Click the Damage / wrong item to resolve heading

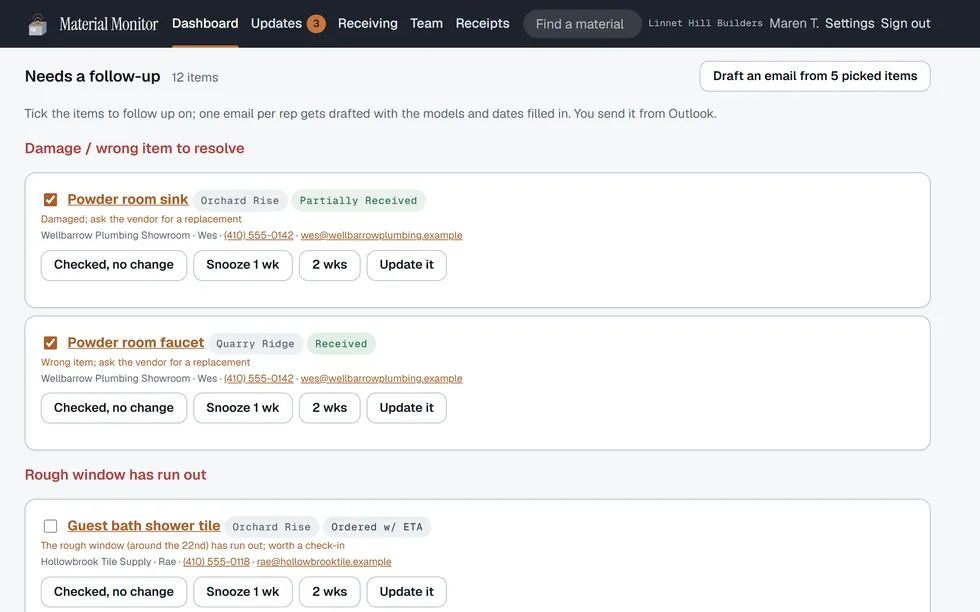coord(134,148)
